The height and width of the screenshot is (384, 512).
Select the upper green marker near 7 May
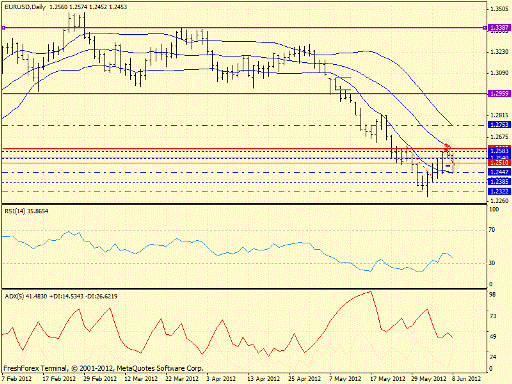pyautogui.click(x=343, y=77)
